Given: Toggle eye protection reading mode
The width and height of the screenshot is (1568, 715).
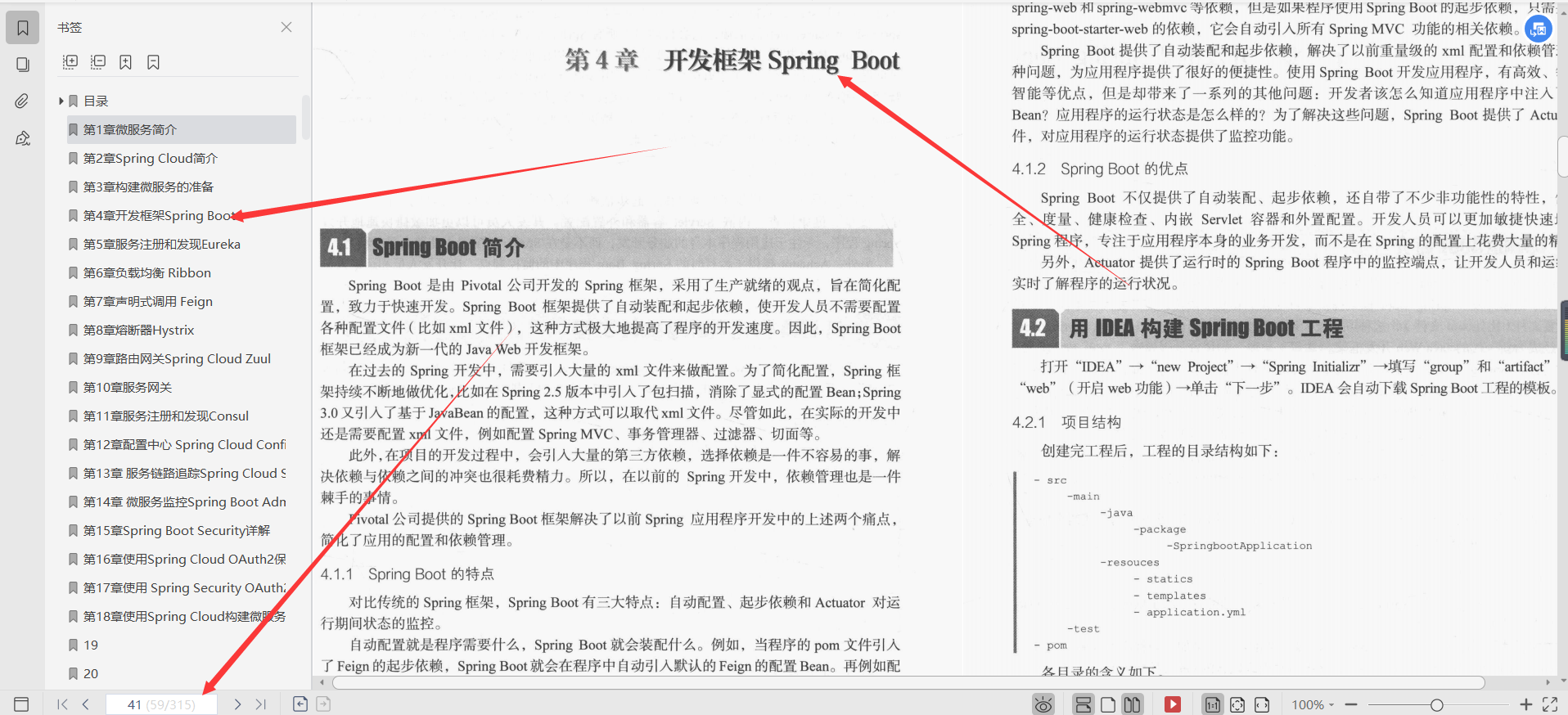Looking at the screenshot, I should 1043,704.
